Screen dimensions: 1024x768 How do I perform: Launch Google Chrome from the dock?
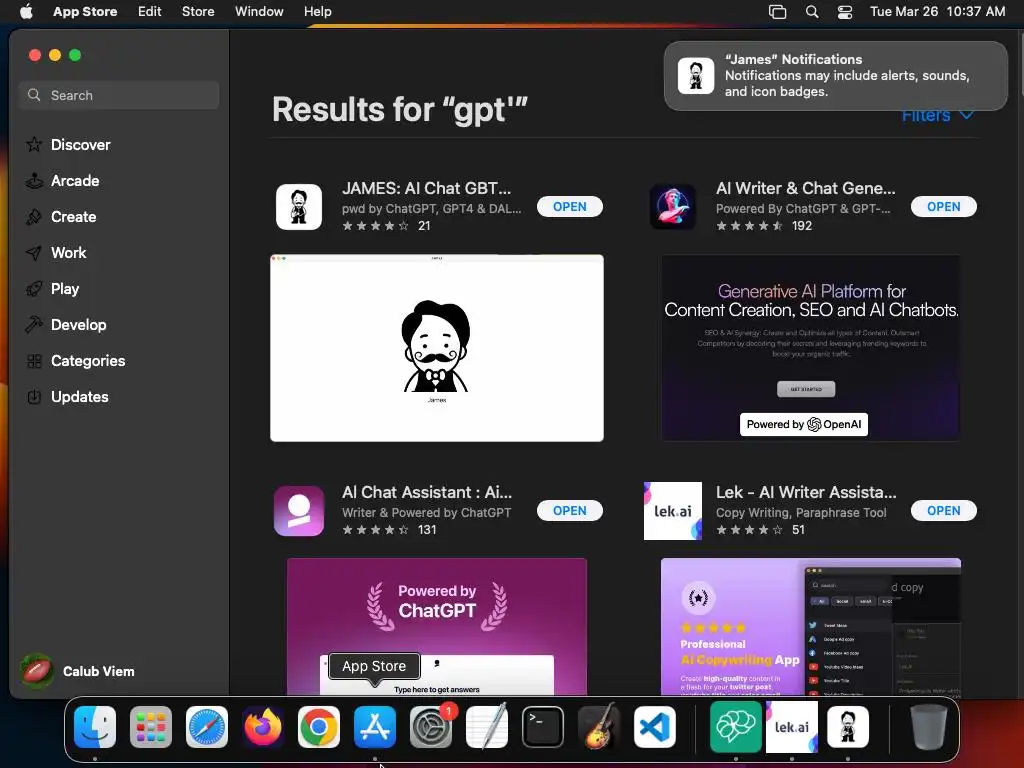click(319, 727)
